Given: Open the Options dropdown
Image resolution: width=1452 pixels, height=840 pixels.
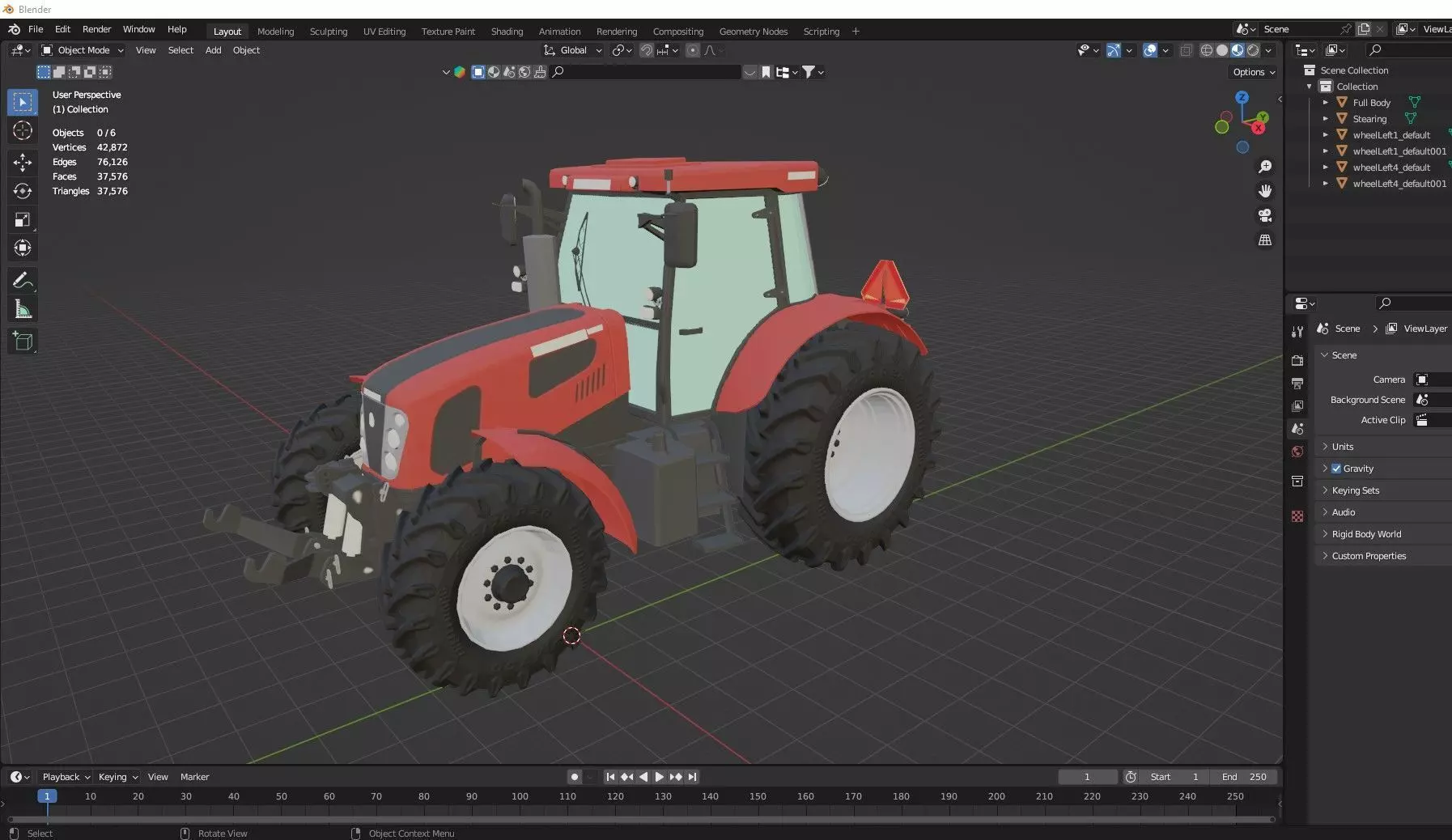Looking at the screenshot, I should coord(1254,72).
